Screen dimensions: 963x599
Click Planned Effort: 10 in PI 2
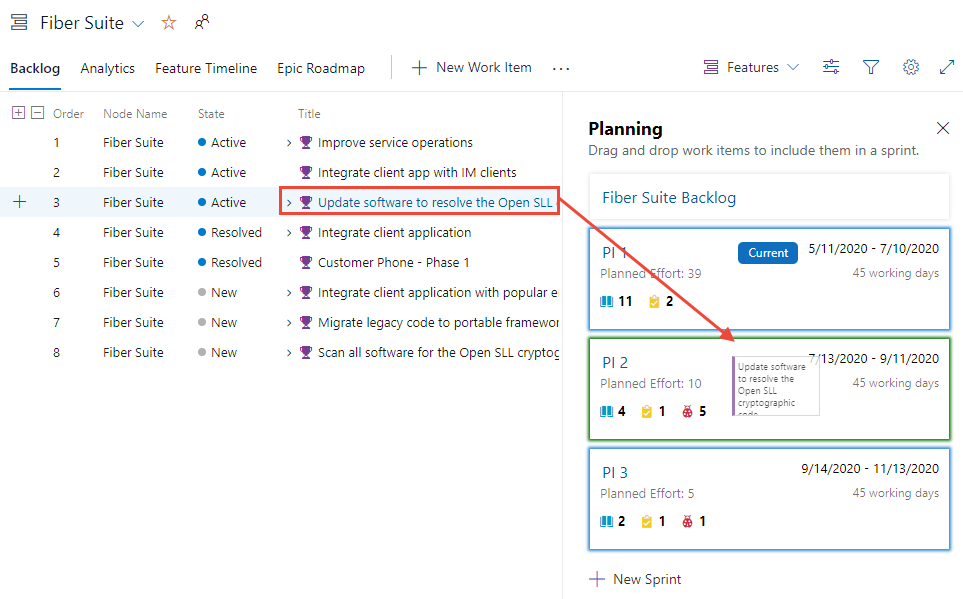(x=650, y=383)
